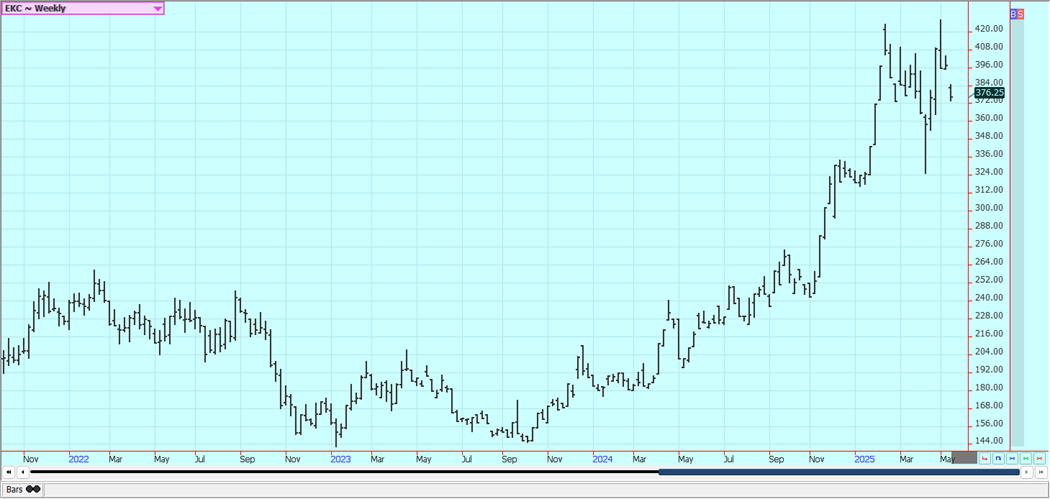The image size is (1050, 499).
Task: Click the 300.00 price axis label
Action: coord(988,208)
